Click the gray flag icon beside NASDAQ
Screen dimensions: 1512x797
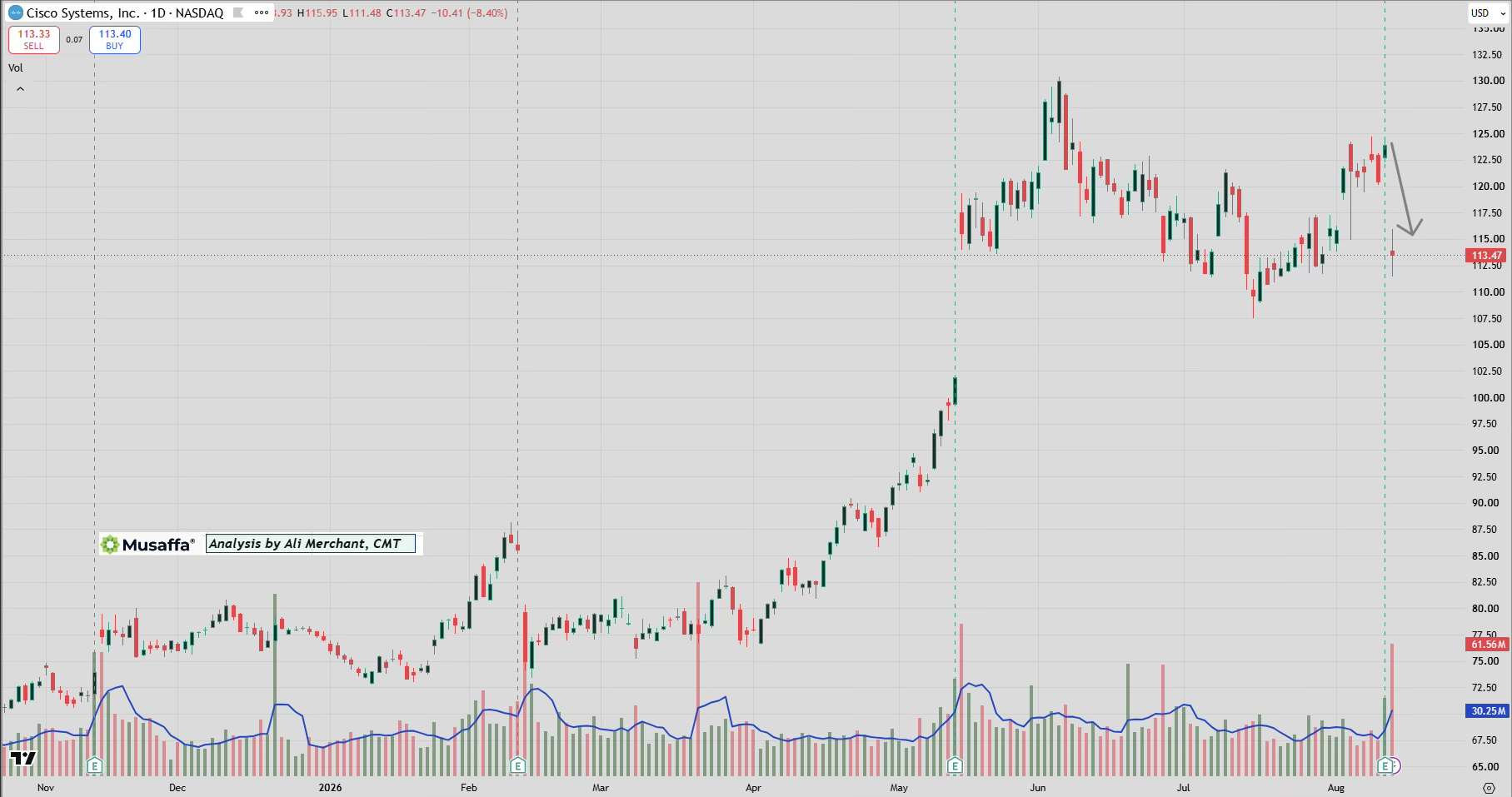(238, 12)
